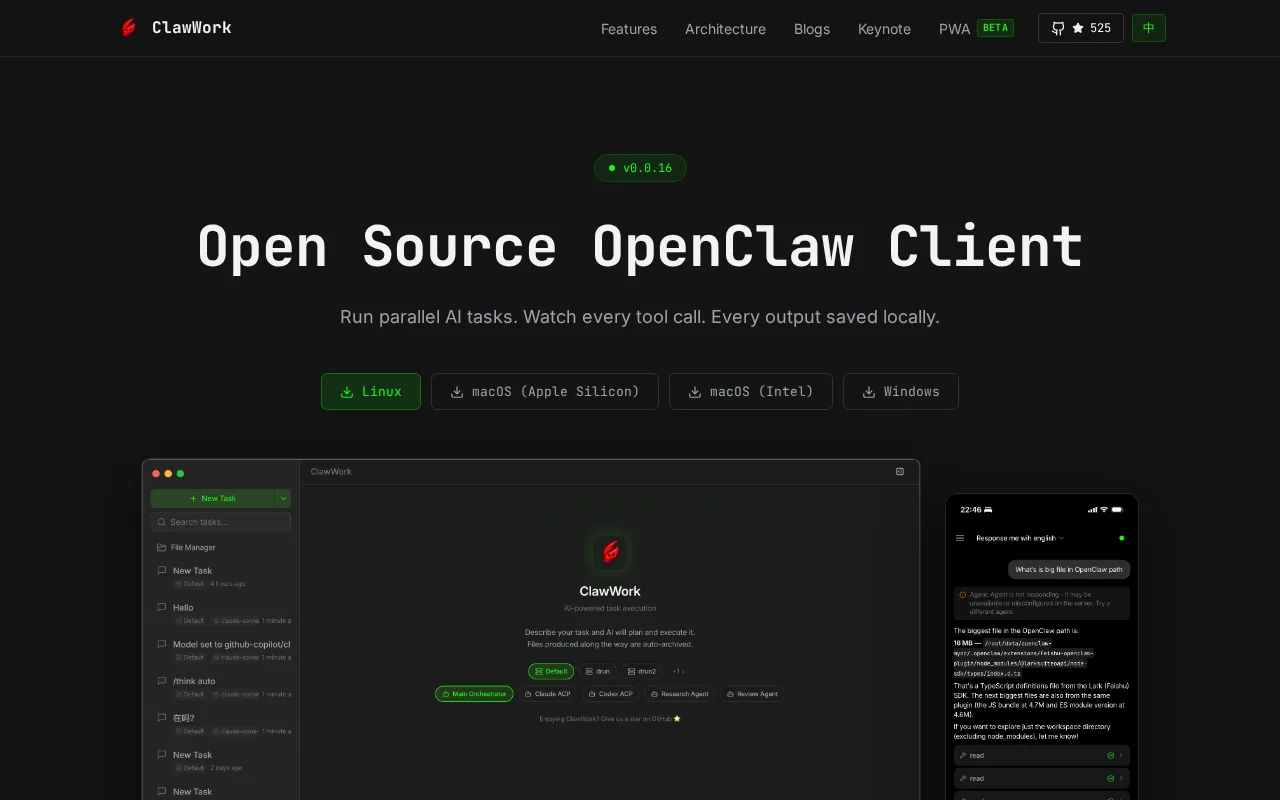Expand the arrow beside New Task

[283, 498]
